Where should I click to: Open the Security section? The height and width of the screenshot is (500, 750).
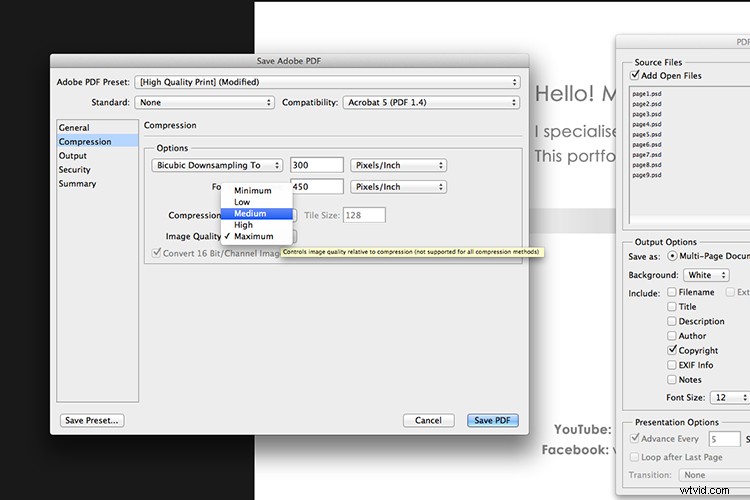pyautogui.click(x=75, y=170)
